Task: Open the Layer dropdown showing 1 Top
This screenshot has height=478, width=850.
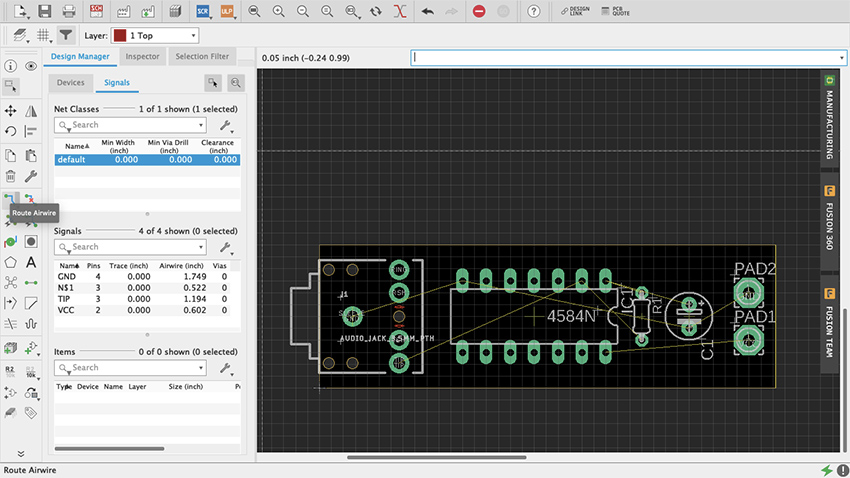Action: tap(155, 35)
